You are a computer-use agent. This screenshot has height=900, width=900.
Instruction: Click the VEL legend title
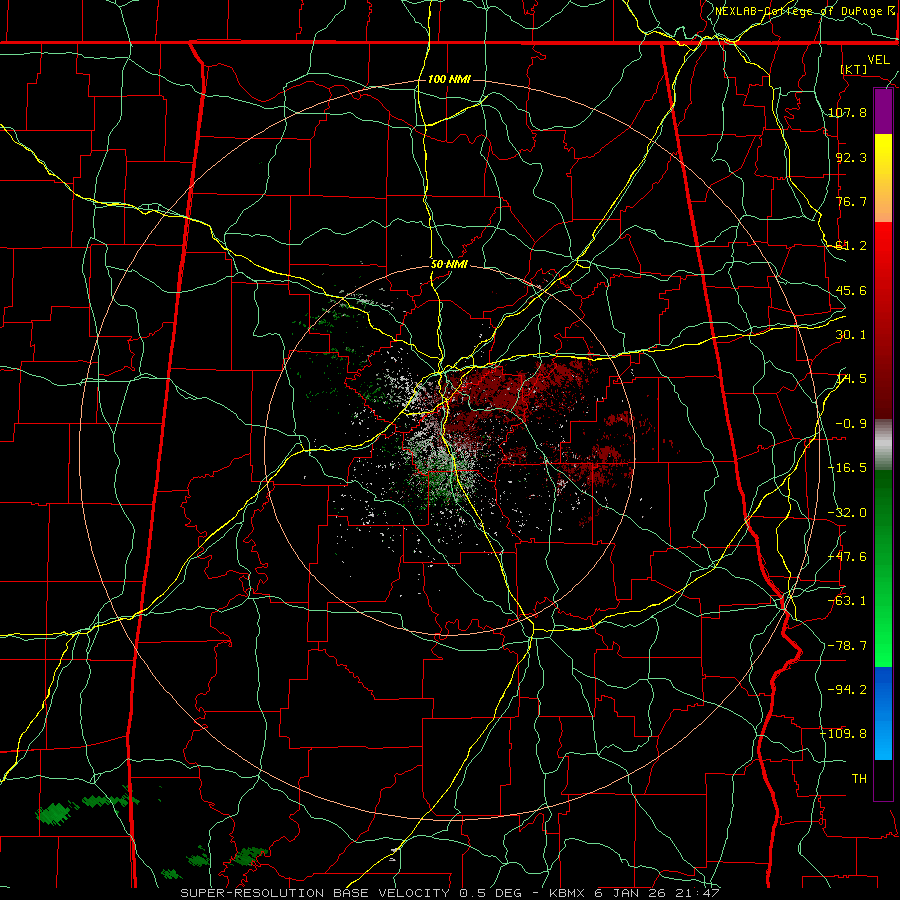pyautogui.click(x=878, y=60)
